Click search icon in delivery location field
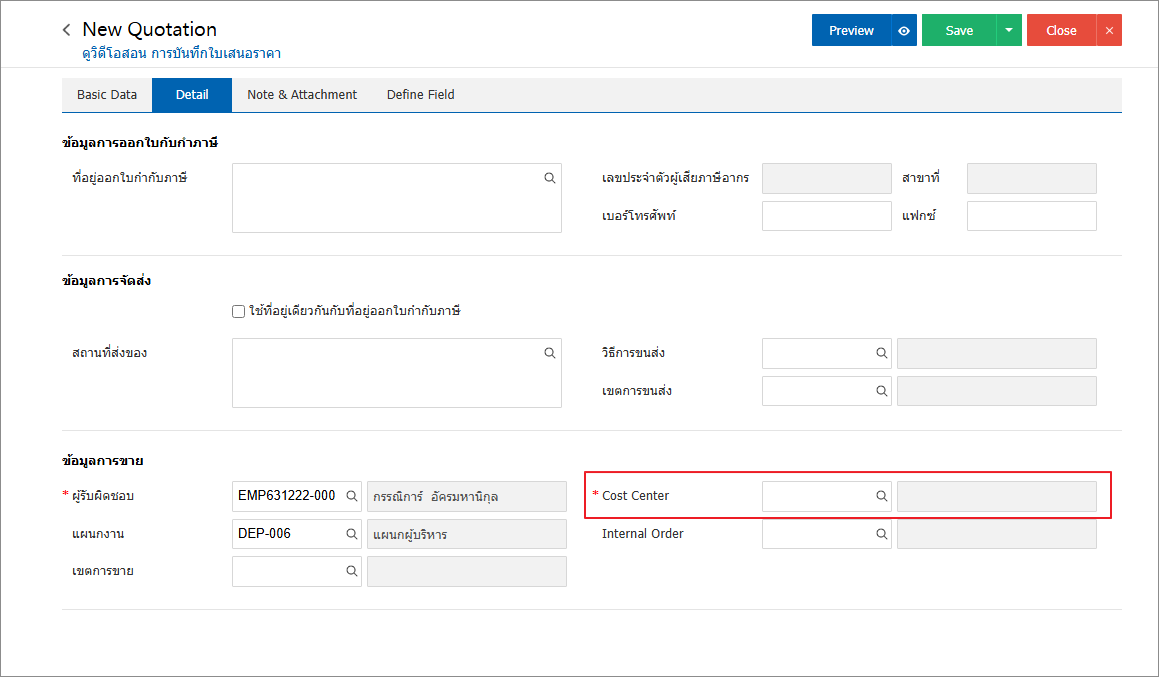This screenshot has height=677, width=1159. (x=550, y=353)
